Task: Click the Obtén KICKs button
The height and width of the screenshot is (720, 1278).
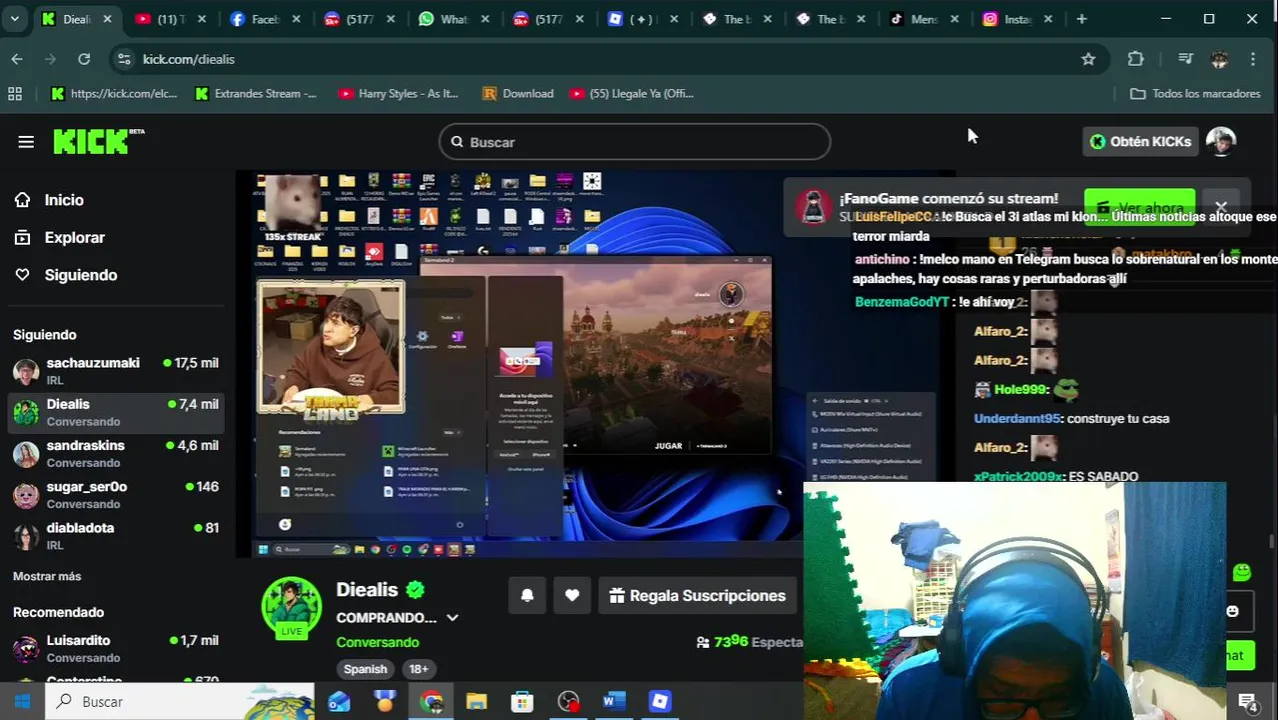Action: coord(1140,141)
